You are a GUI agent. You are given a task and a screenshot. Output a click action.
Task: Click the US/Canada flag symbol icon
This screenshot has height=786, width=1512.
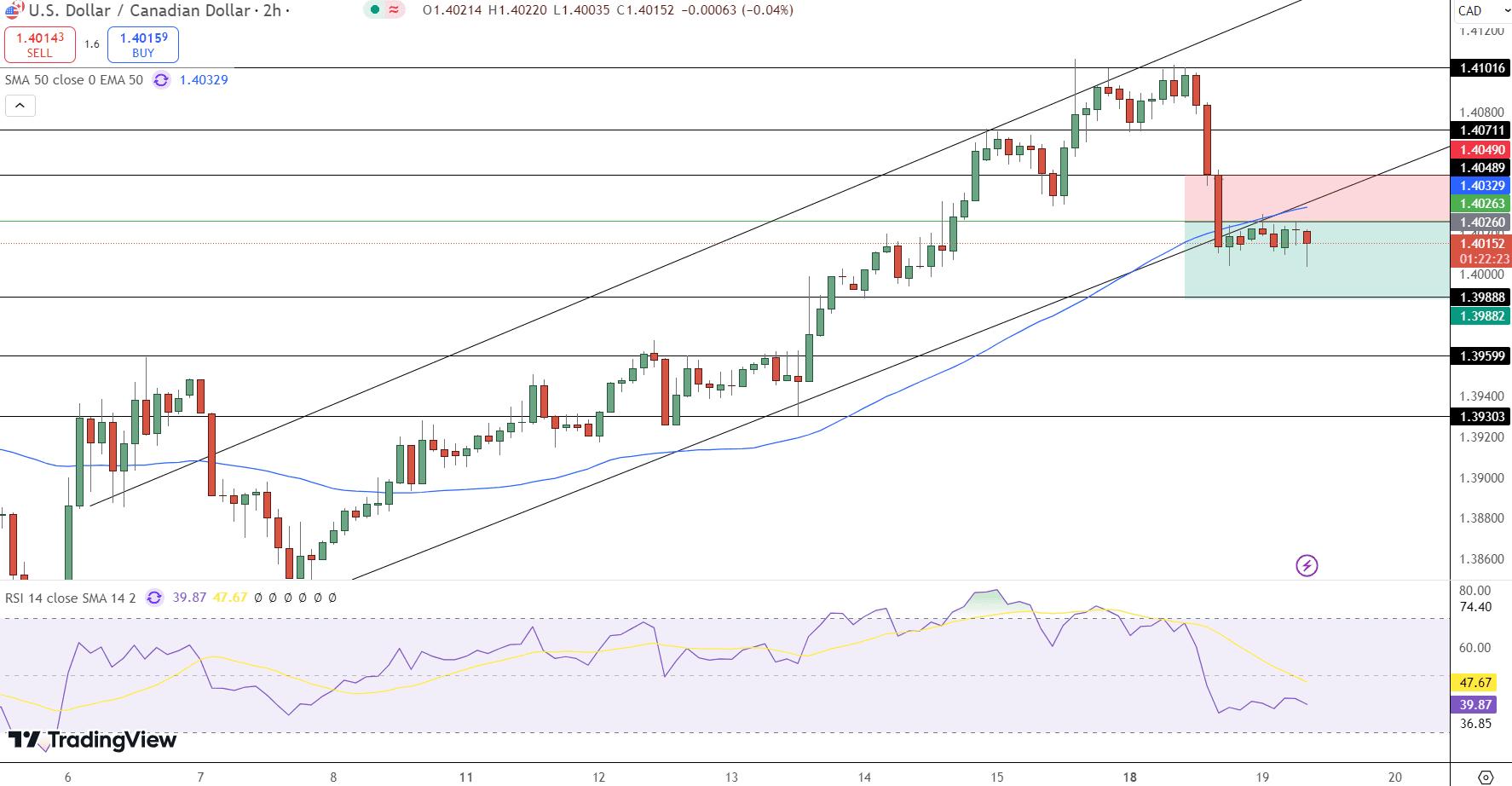[14, 10]
